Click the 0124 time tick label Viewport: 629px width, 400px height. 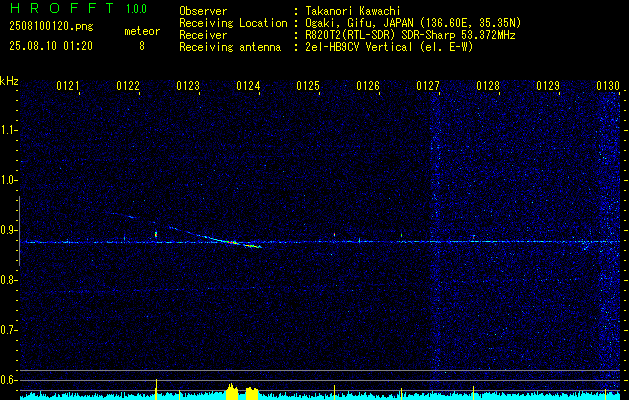248,86
